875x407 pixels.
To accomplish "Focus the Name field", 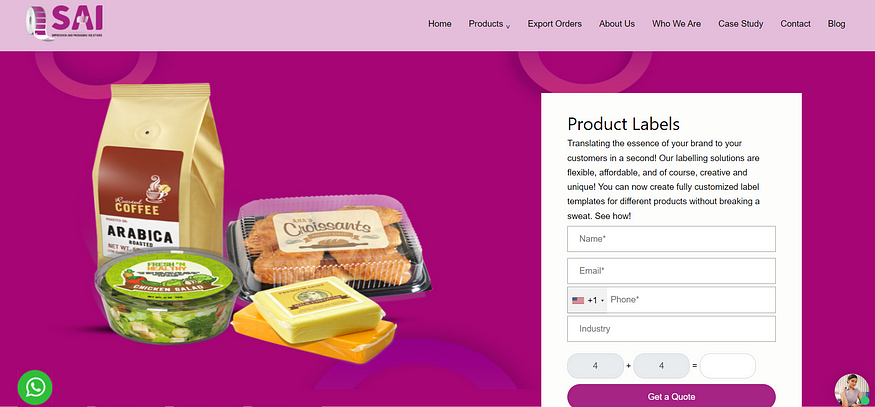I will [671, 239].
